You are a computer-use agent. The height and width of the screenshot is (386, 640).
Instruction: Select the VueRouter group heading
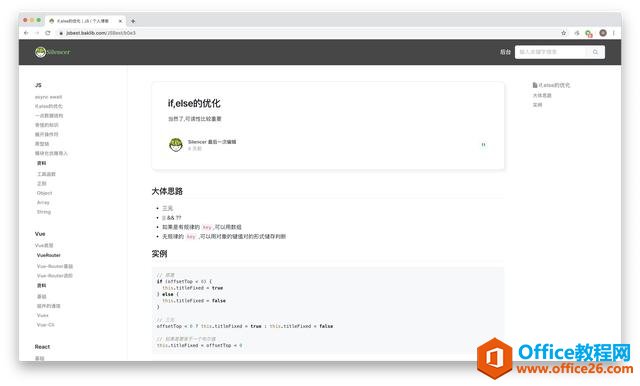pos(49,255)
